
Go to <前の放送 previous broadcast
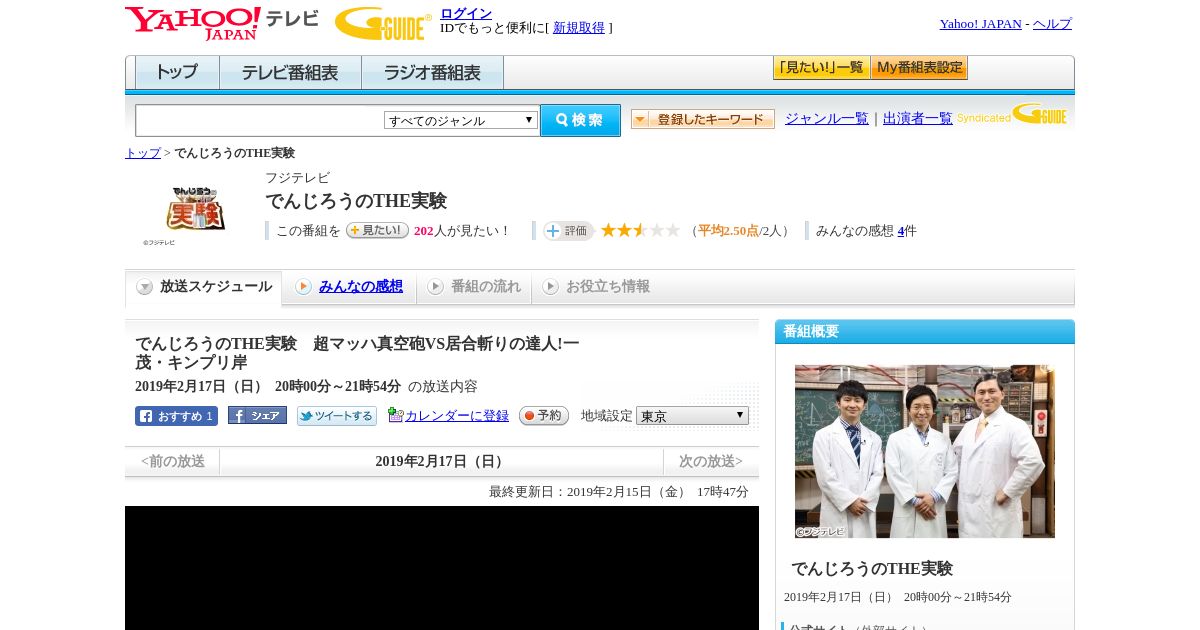click(173, 461)
